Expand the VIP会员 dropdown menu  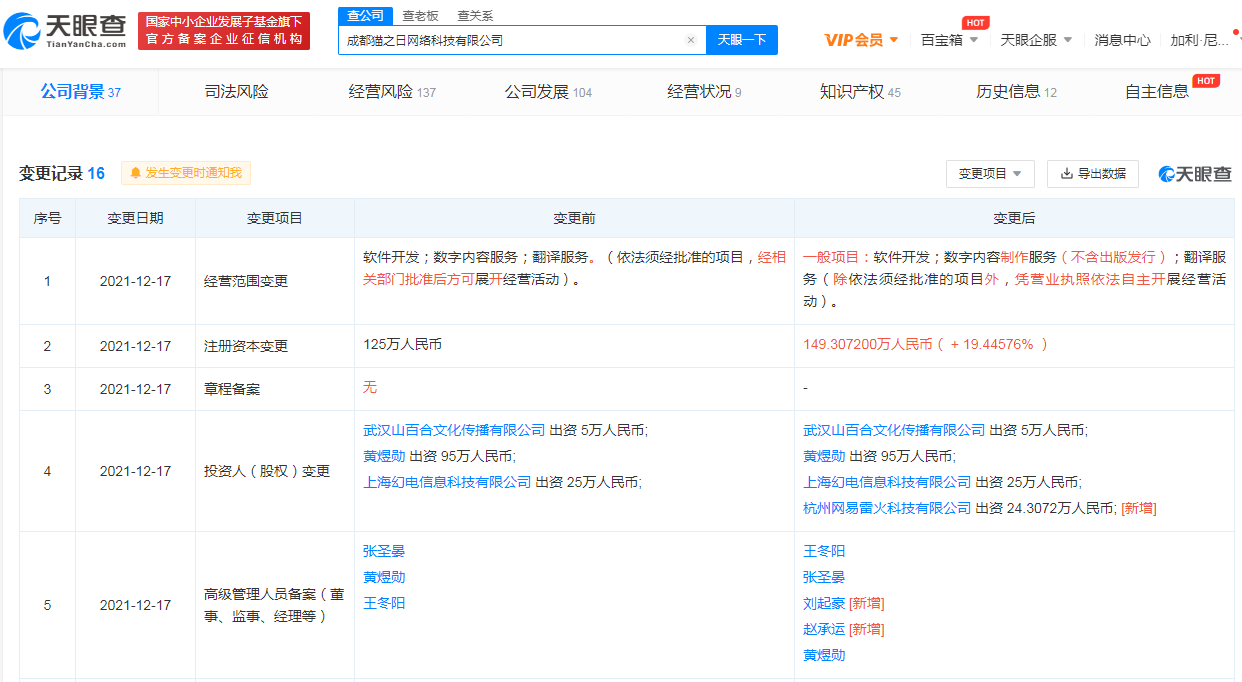pyautogui.click(x=861, y=40)
